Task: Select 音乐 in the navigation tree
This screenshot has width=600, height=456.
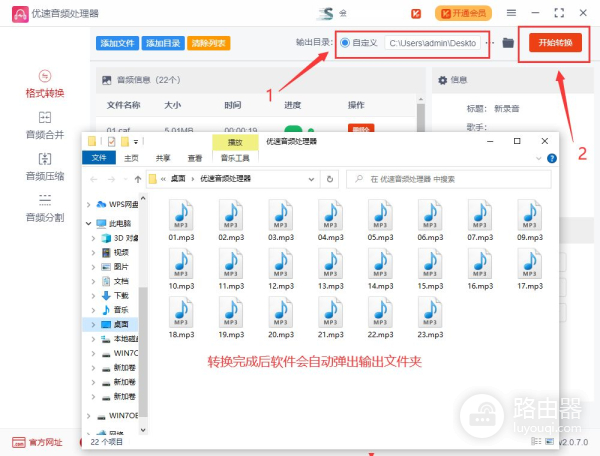Action: [x=121, y=310]
